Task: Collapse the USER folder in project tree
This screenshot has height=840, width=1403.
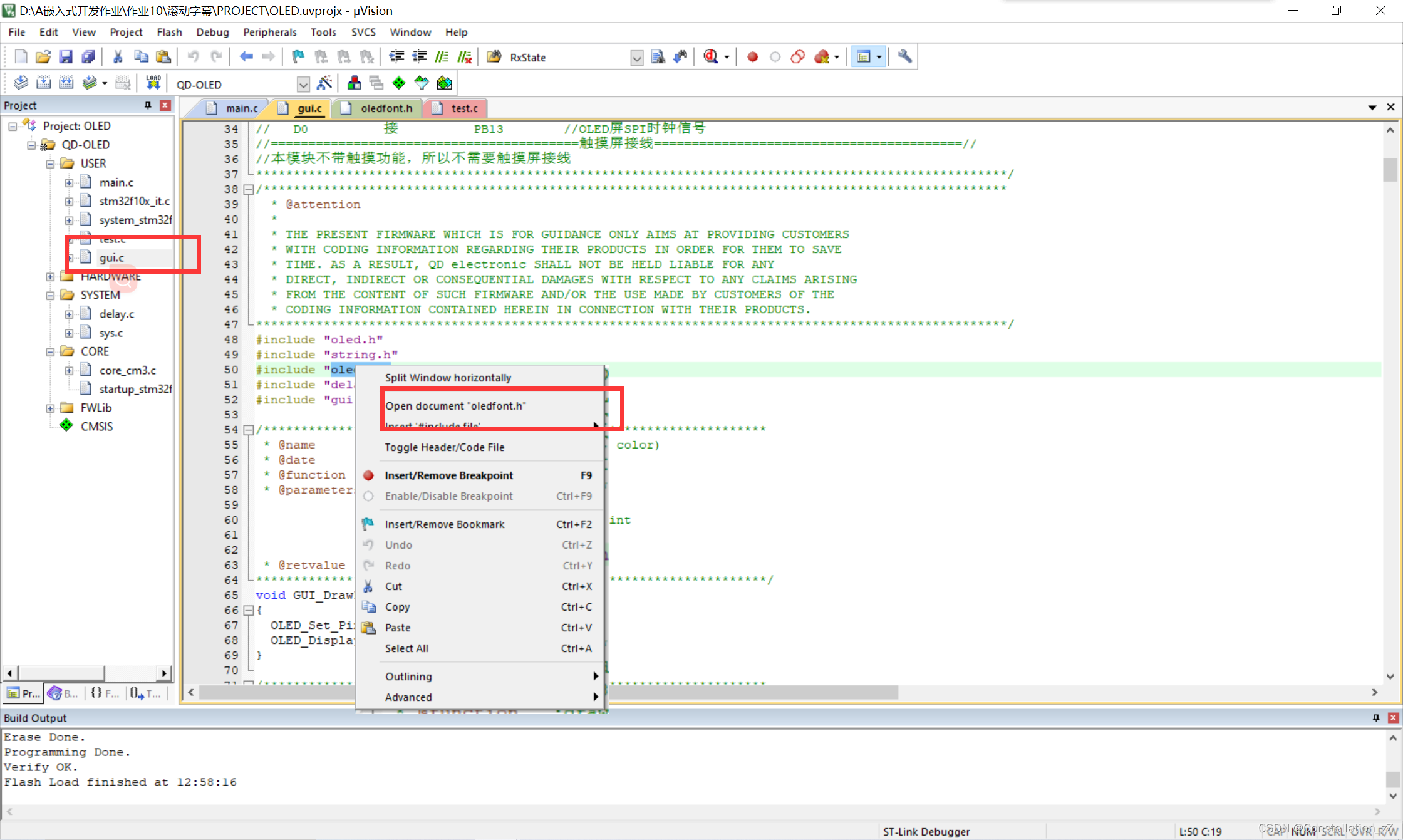Action: 50,164
